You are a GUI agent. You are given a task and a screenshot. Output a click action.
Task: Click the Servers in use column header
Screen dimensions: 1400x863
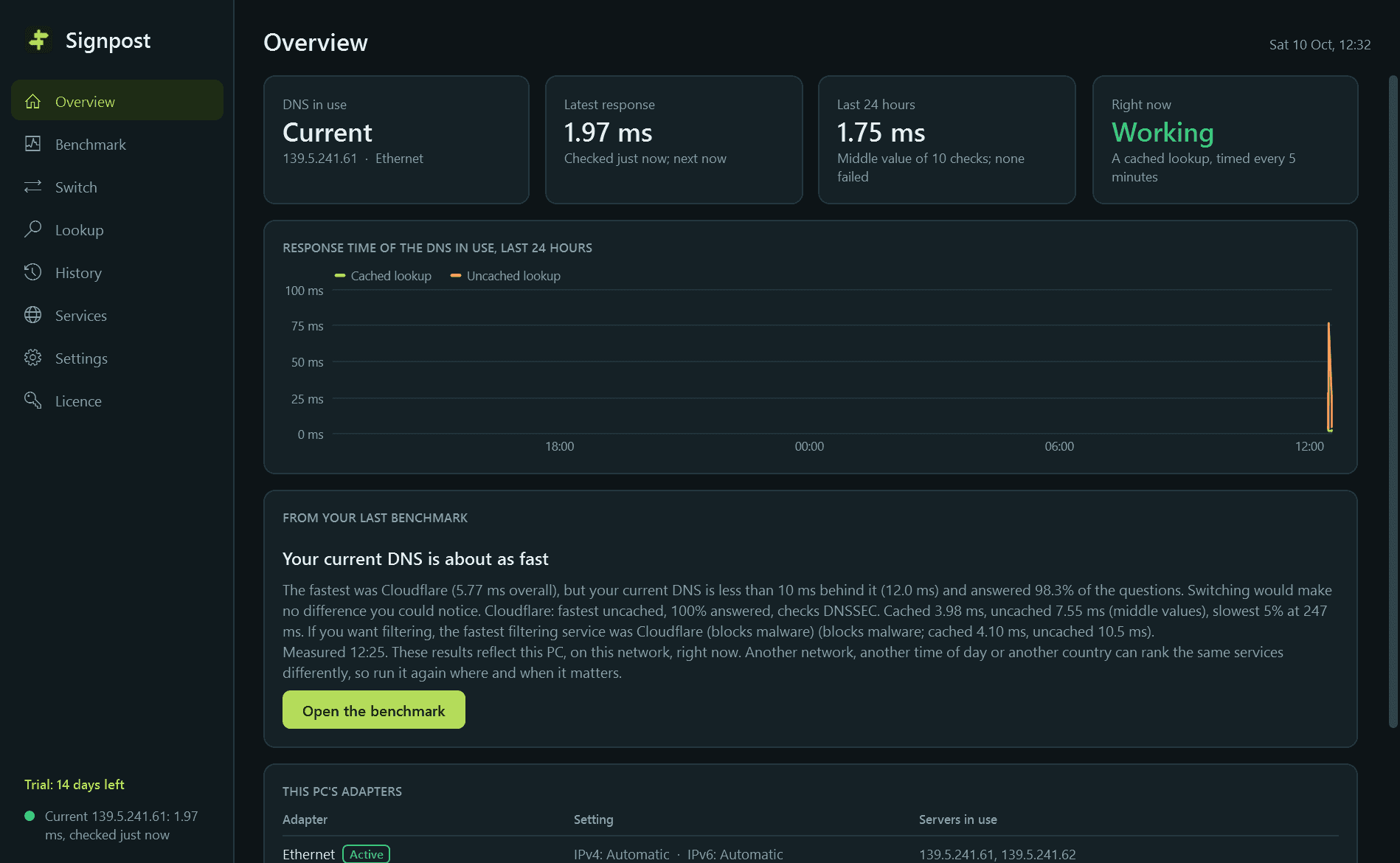click(957, 819)
